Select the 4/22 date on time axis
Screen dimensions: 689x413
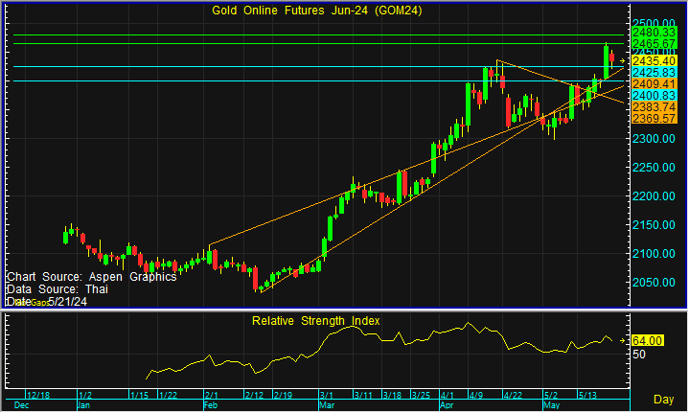point(513,395)
